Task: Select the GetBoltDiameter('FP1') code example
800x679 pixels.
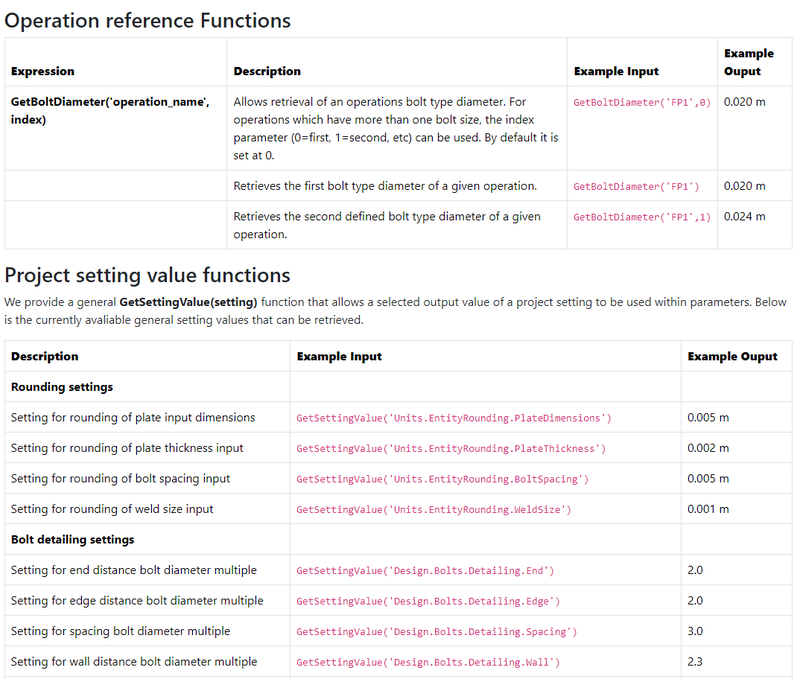Action: click(x=635, y=186)
